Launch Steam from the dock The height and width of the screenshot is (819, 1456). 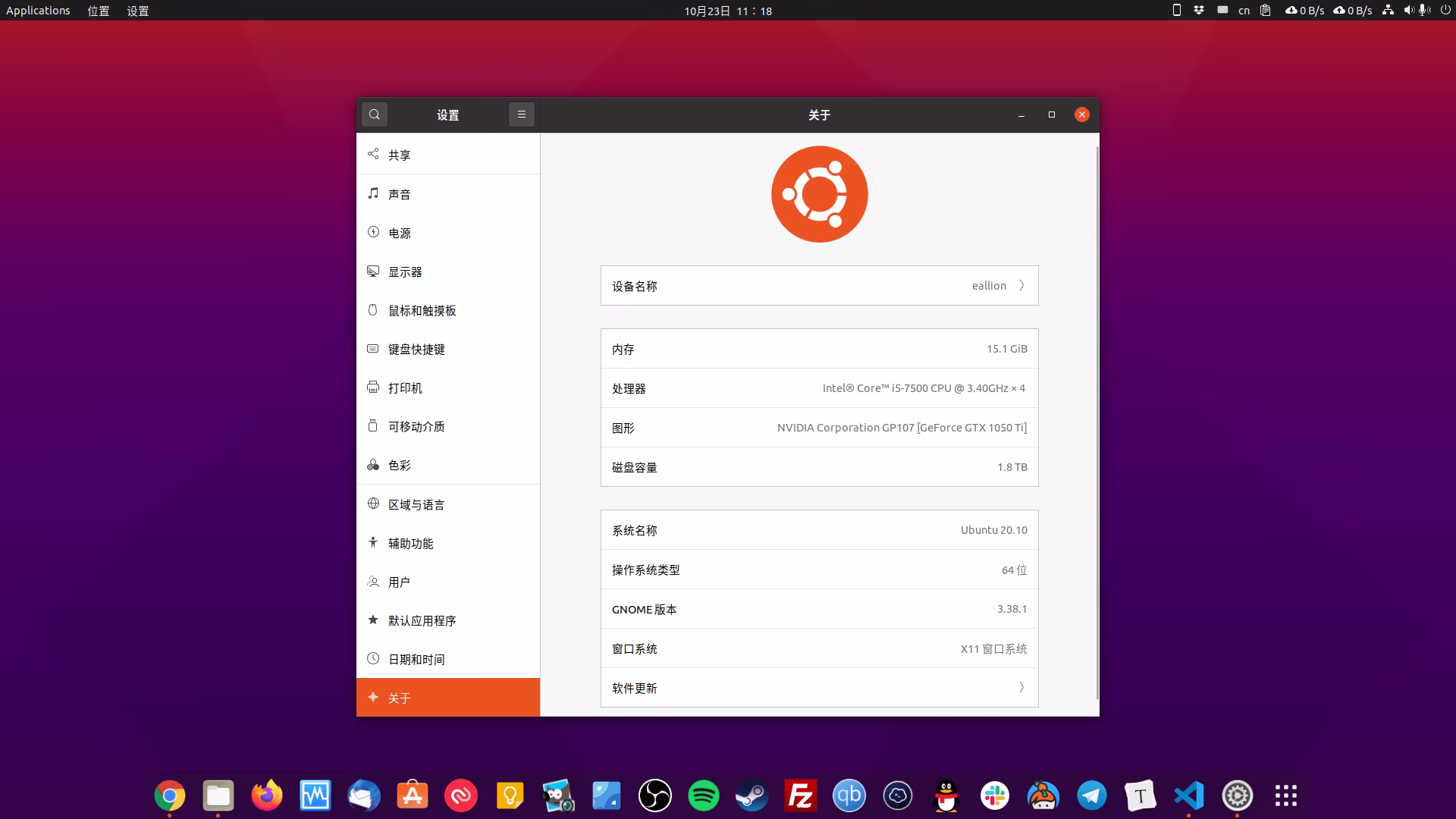click(752, 796)
